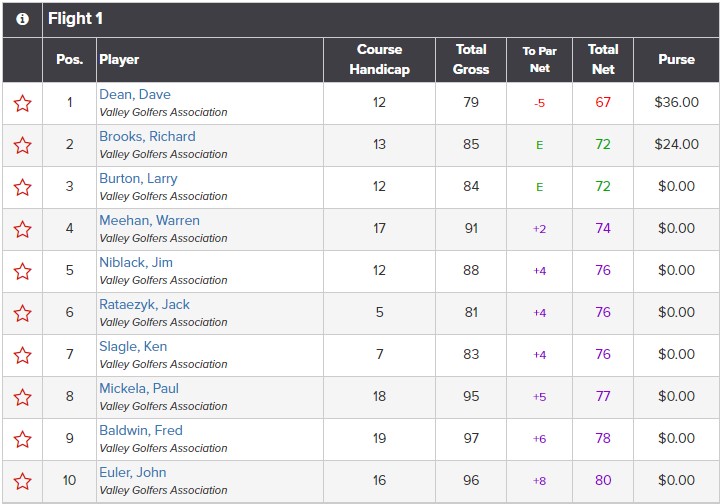Image resolution: width=721 pixels, height=504 pixels.
Task: Click Slagle, Ken's course handicap 7
Action: 379,354
